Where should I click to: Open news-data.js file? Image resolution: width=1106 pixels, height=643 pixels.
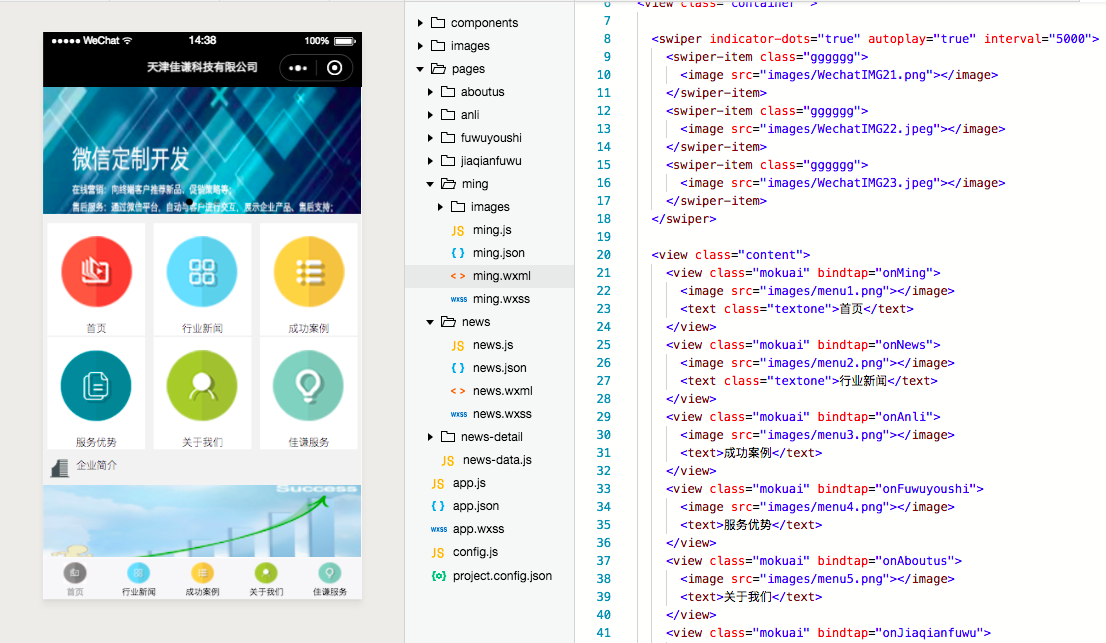497,460
